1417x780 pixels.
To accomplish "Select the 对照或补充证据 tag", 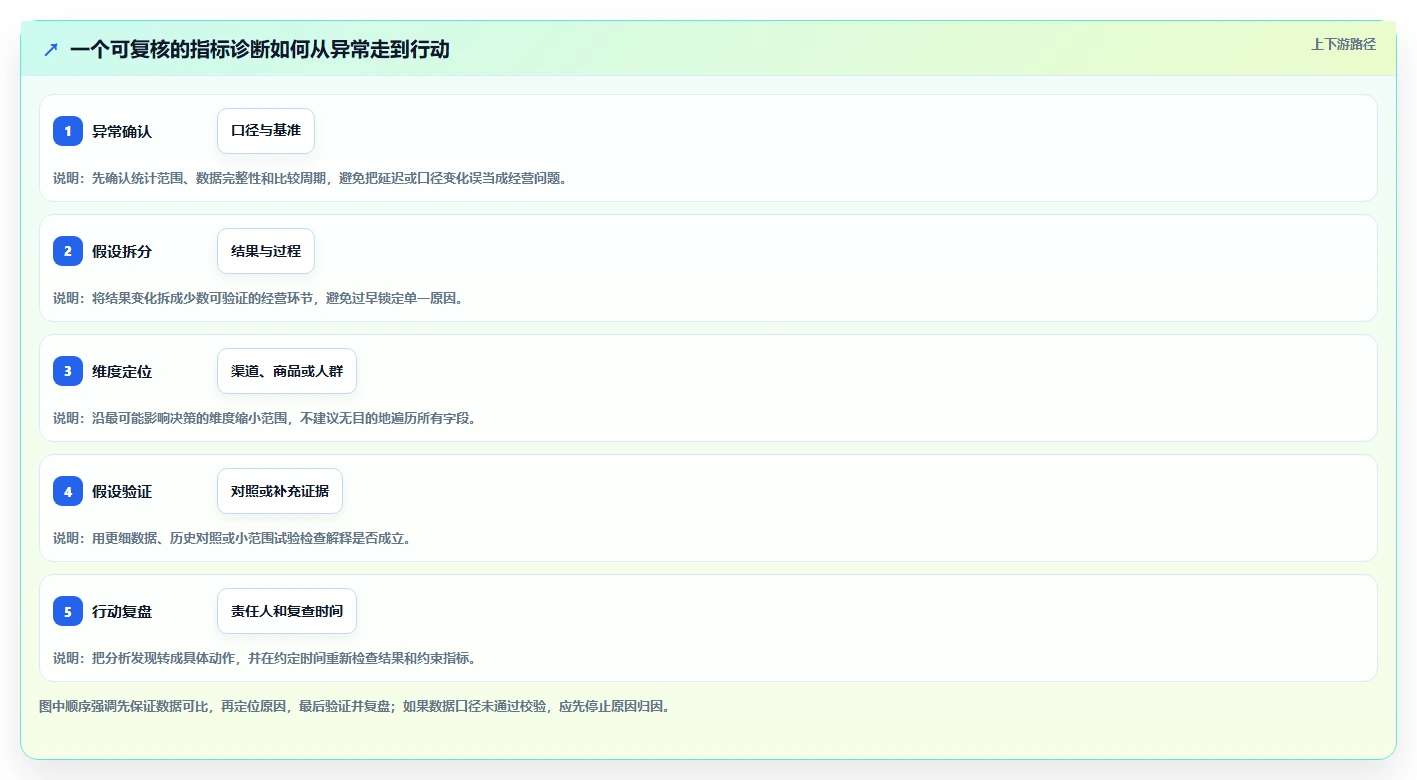I will coord(280,491).
